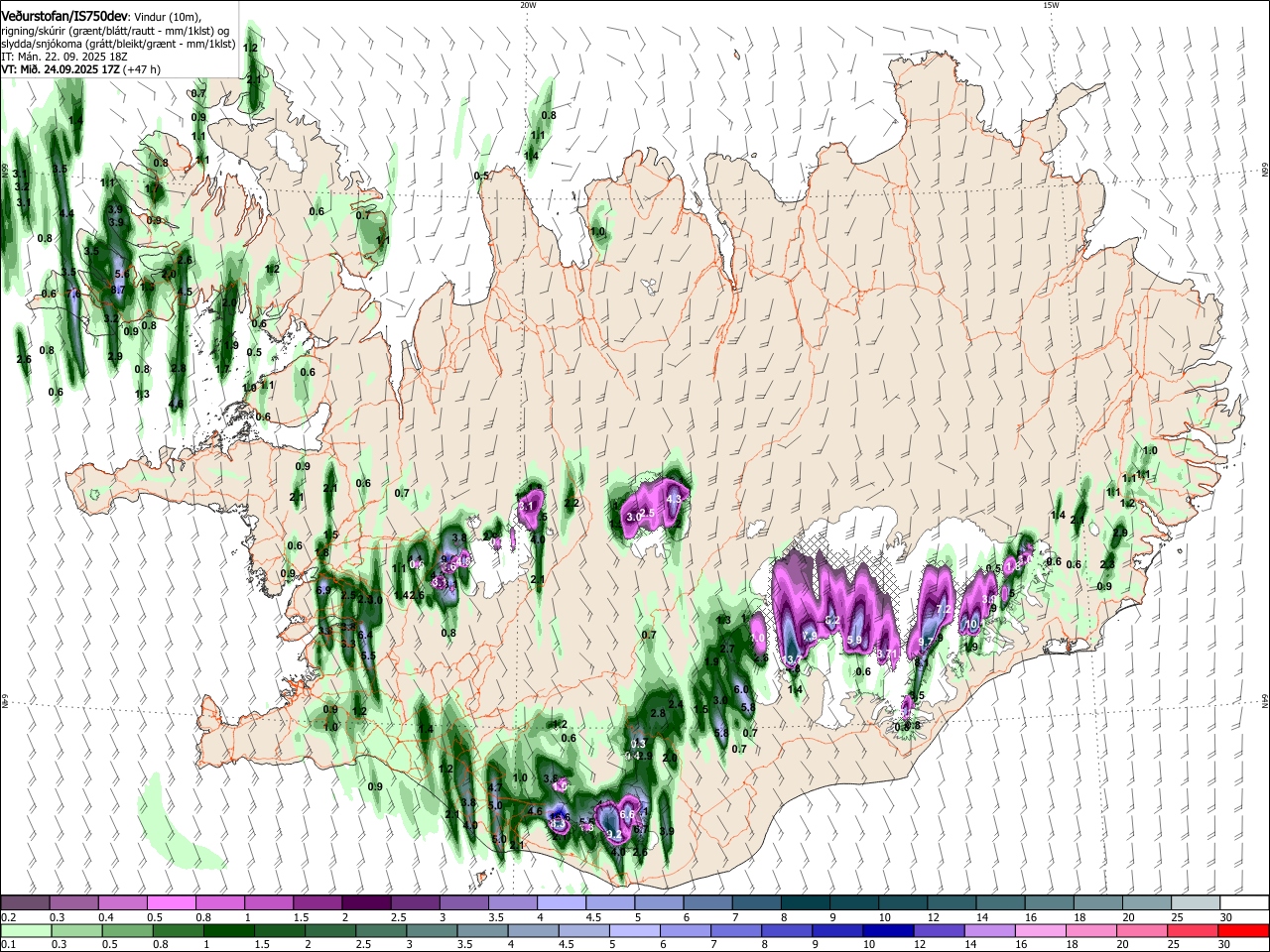Image resolution: width=1270 pixels, height=952 pixels.
Task: Click the '5.9' rain value in the southwest
Action: [323, 590]
